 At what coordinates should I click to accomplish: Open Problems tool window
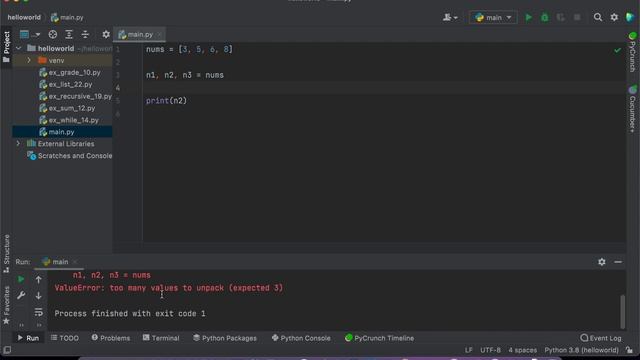click(x=111, y=338)
